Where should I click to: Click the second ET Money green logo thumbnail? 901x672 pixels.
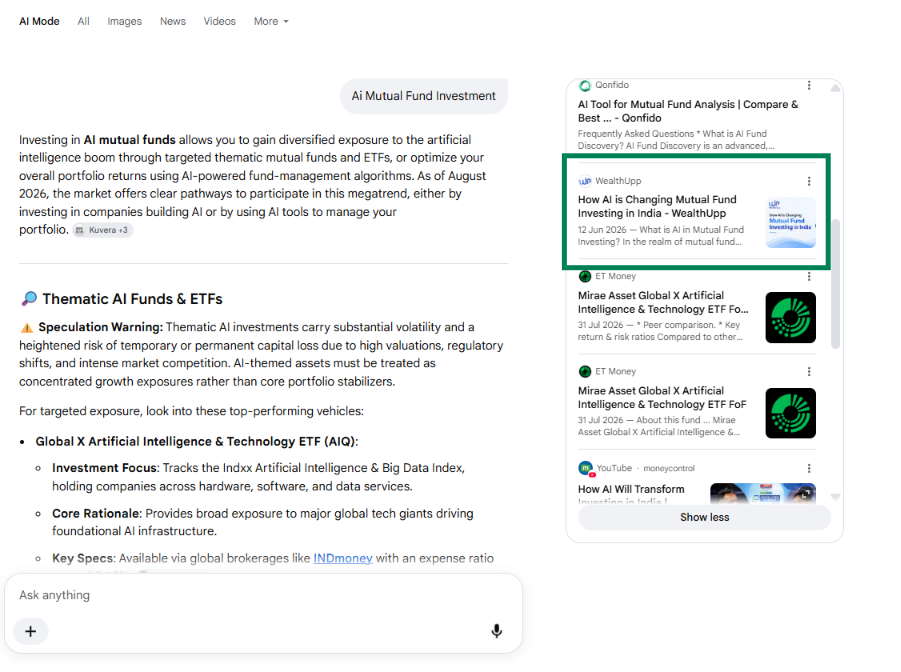tap(791, 413)
